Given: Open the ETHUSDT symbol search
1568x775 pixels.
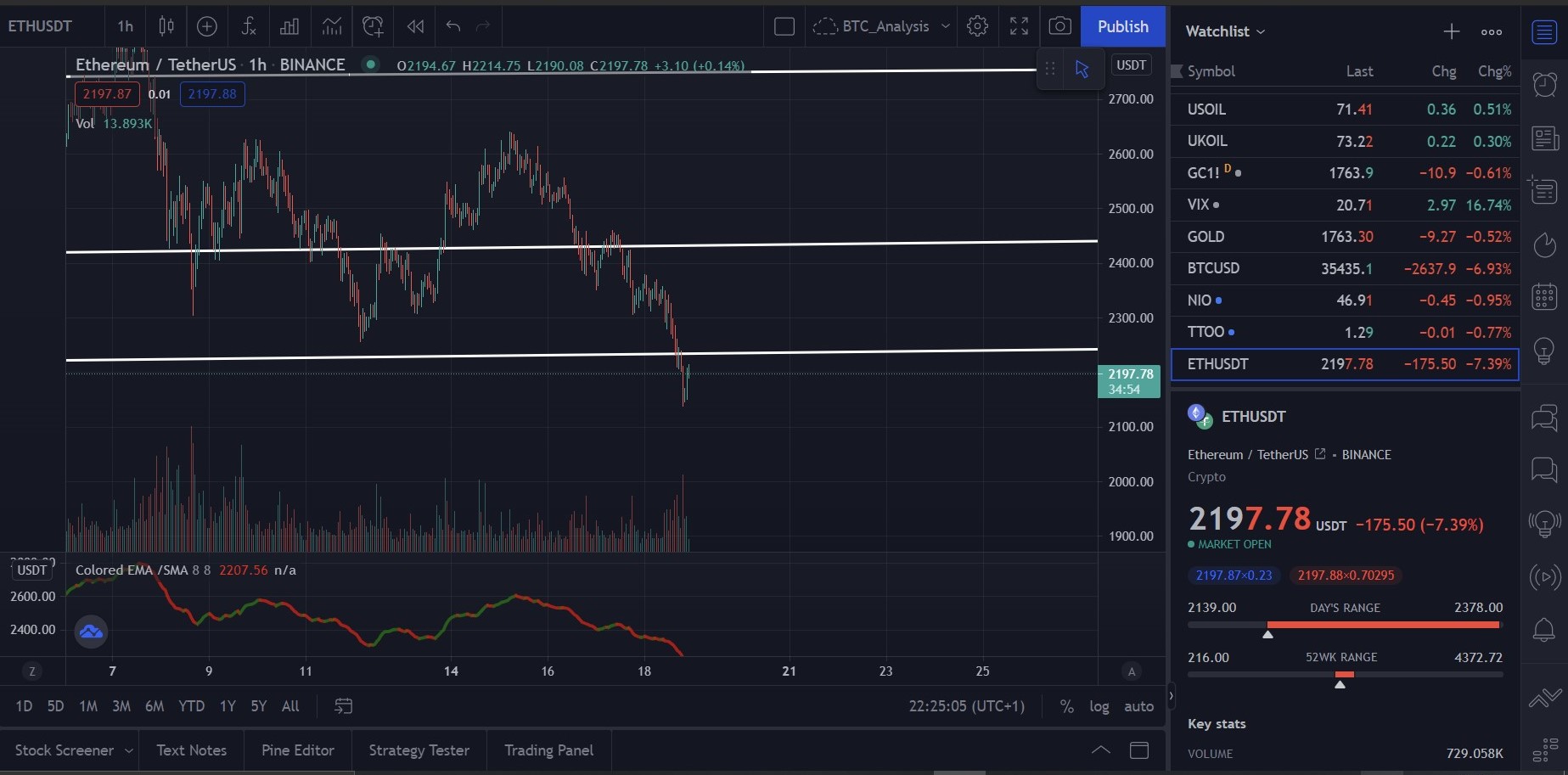Looking at the screenshot, I should point(41,26).
